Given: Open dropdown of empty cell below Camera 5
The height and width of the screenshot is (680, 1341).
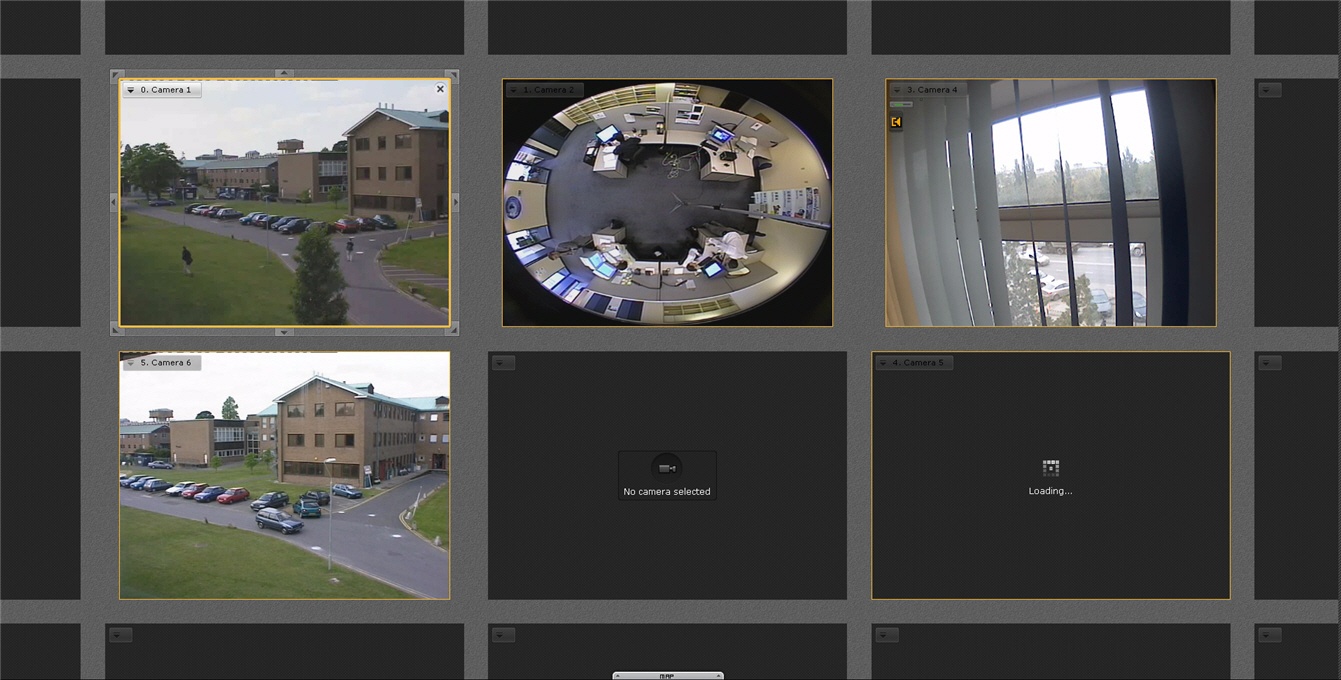Looking at the screenshot, I should click(887, 635).
